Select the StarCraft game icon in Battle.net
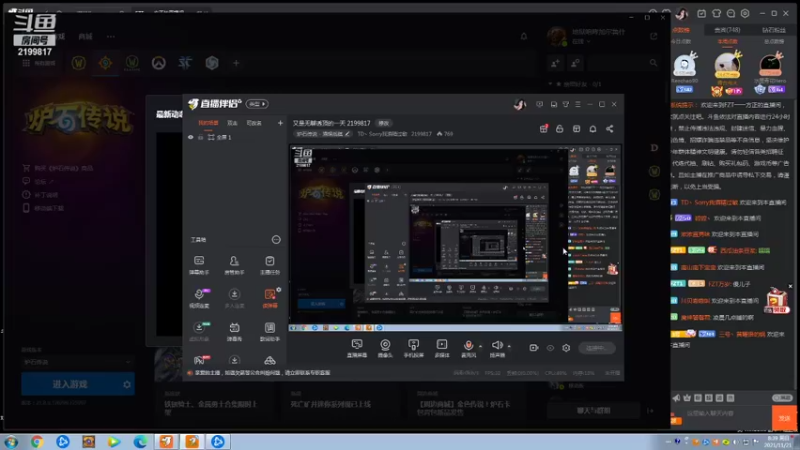 [185, 63]
